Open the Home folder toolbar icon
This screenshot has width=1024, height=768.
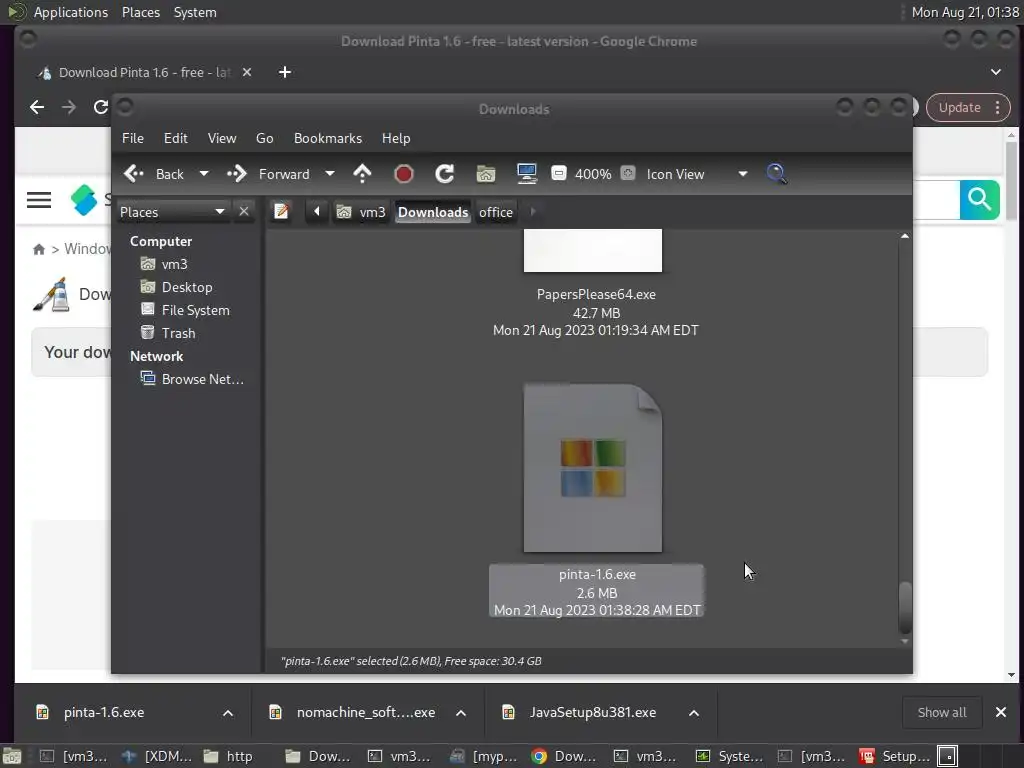[485, 174]
